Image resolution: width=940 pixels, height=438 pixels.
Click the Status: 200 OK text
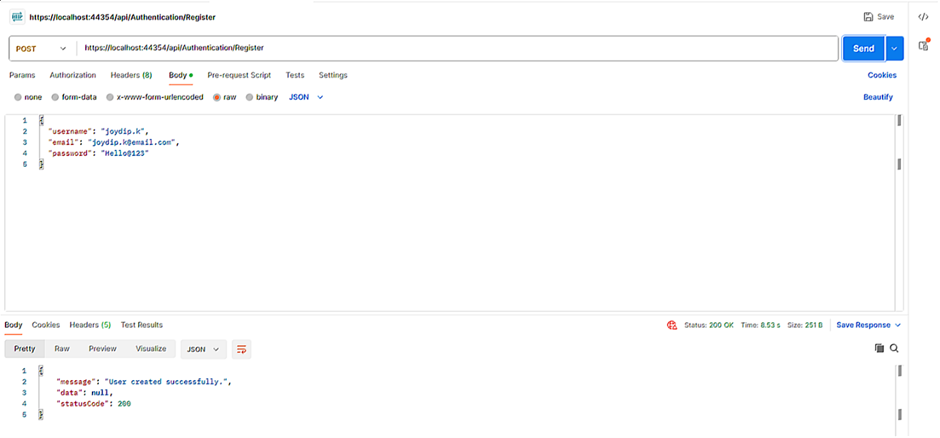pos(709,325)
